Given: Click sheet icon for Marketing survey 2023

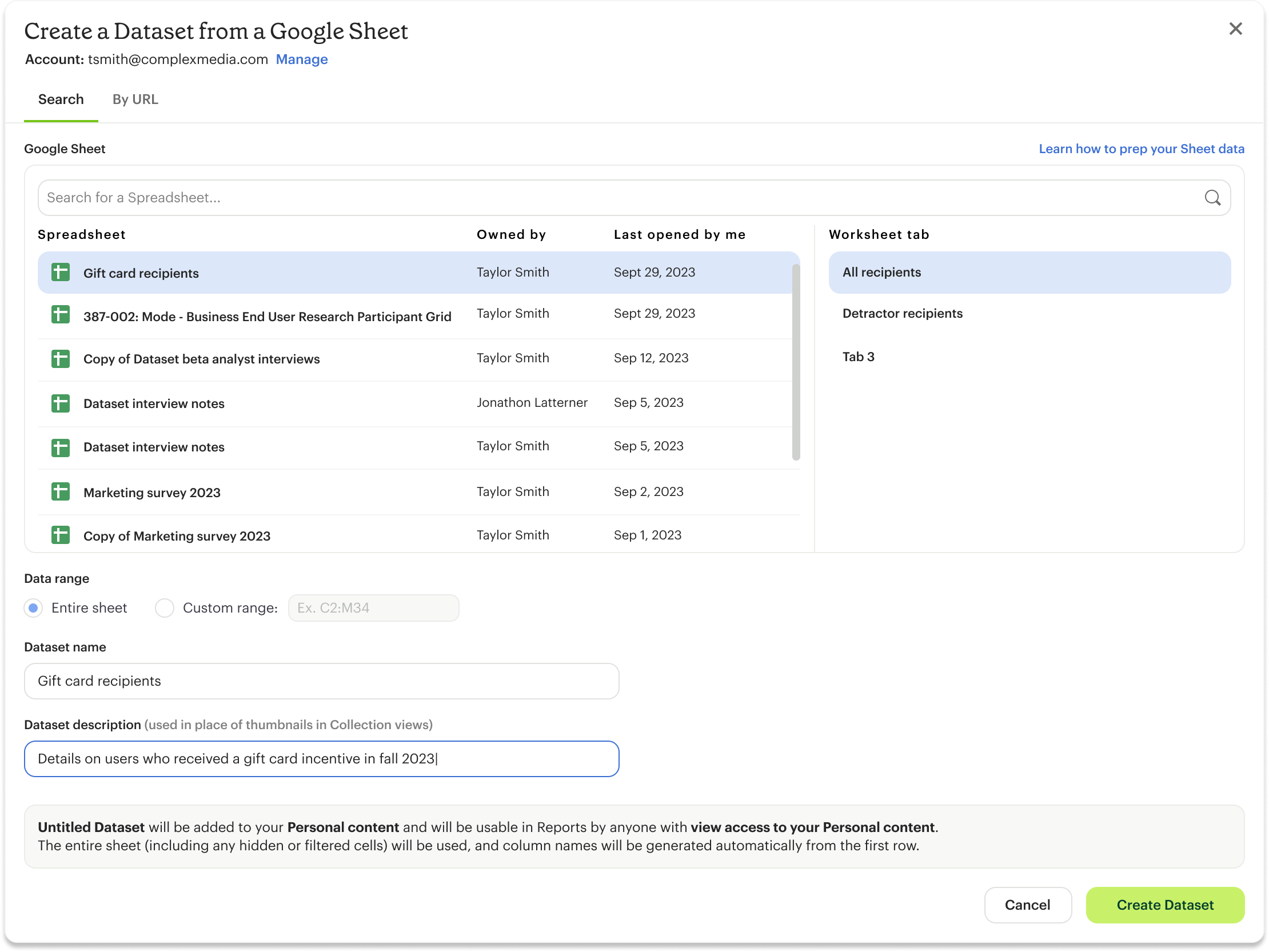Looking at the screenshot, I should (60, 492).
